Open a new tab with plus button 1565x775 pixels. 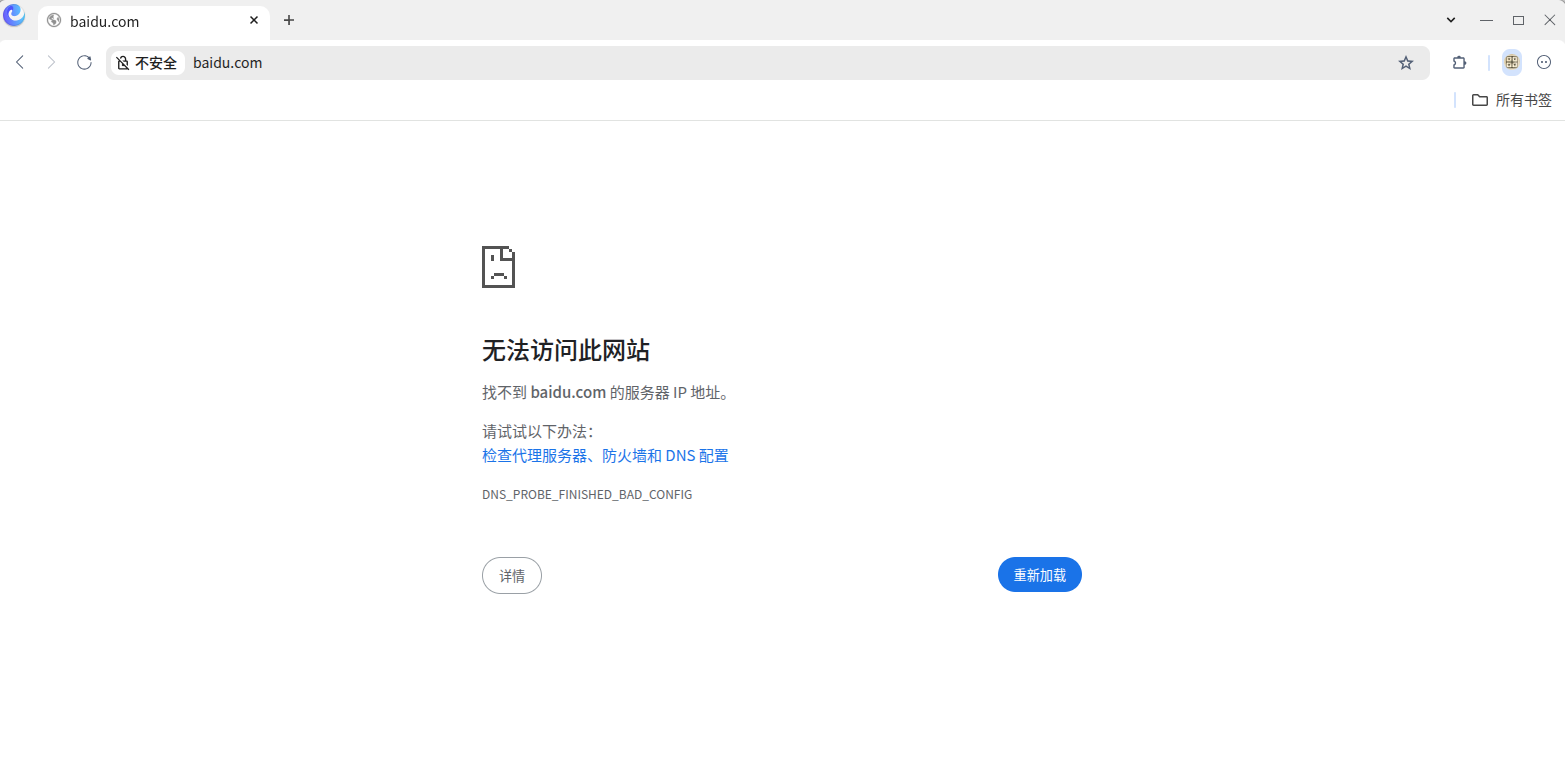tap(289, 20)
